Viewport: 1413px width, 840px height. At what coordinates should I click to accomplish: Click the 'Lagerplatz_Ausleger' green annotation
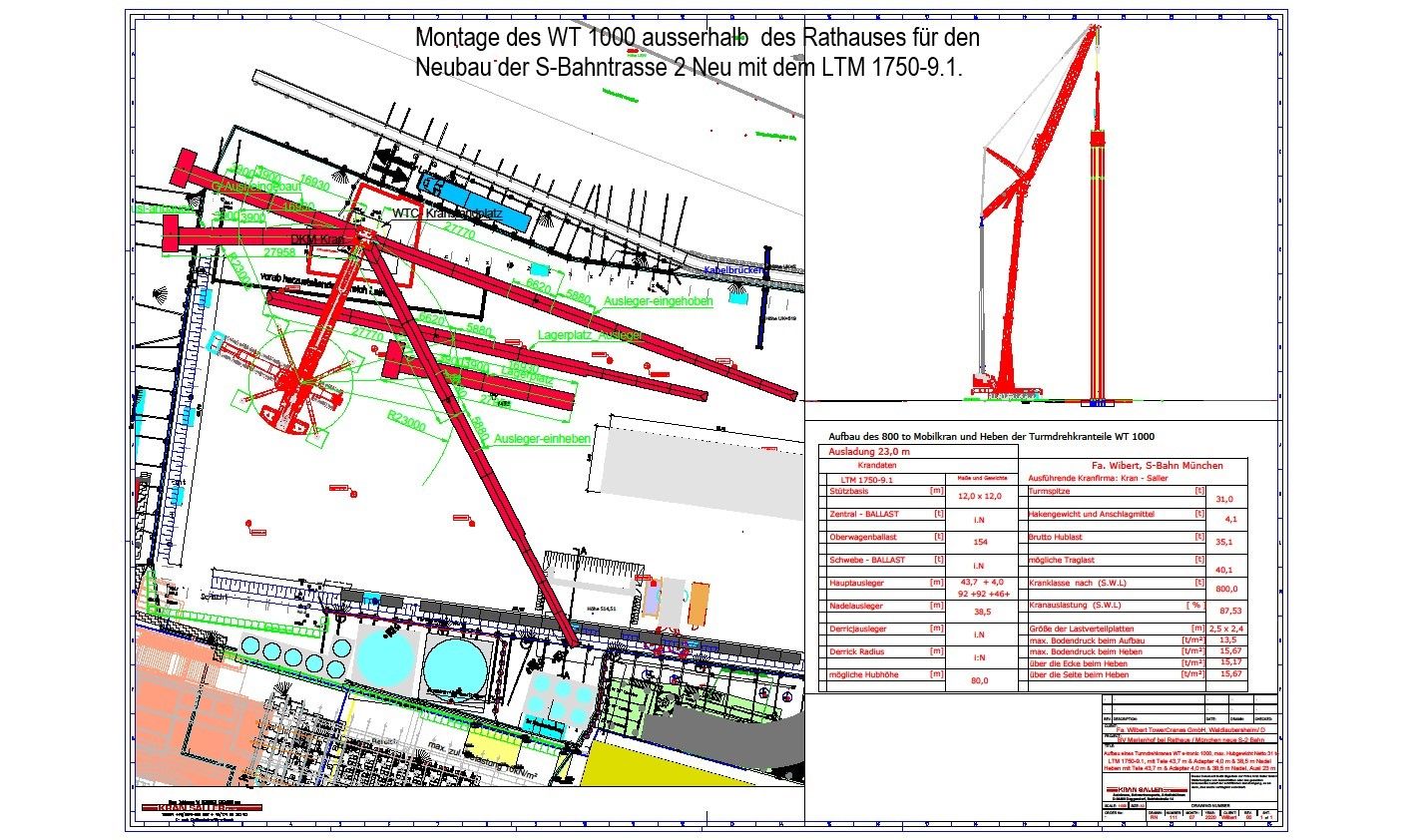point(590,335)
